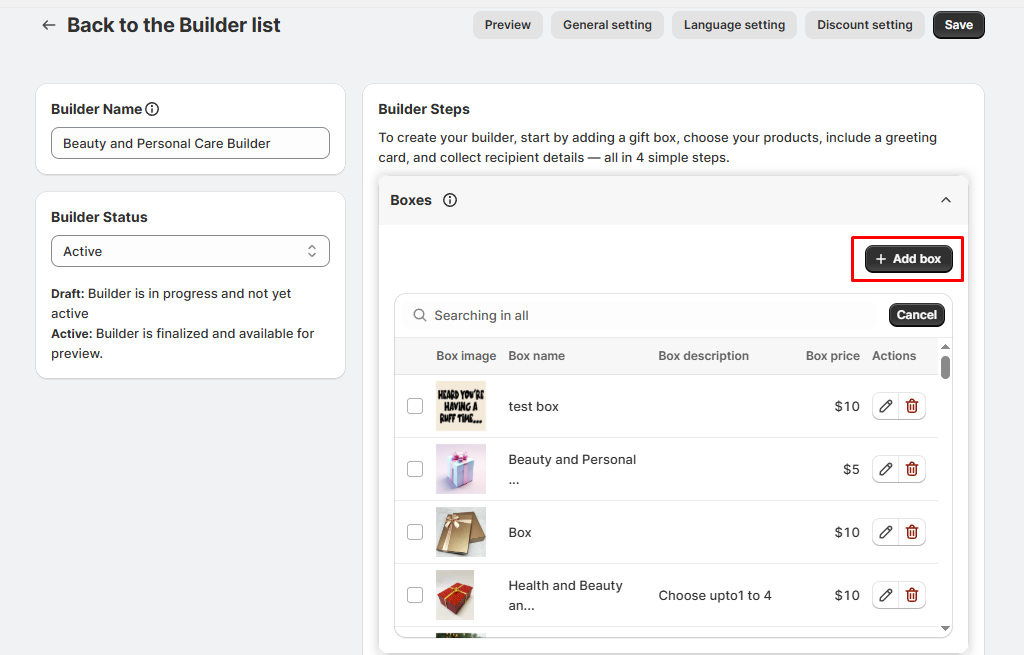Tick the checkbox for test box
The width and height of the screenshot is (1024, 655).
tap(415, 406)
